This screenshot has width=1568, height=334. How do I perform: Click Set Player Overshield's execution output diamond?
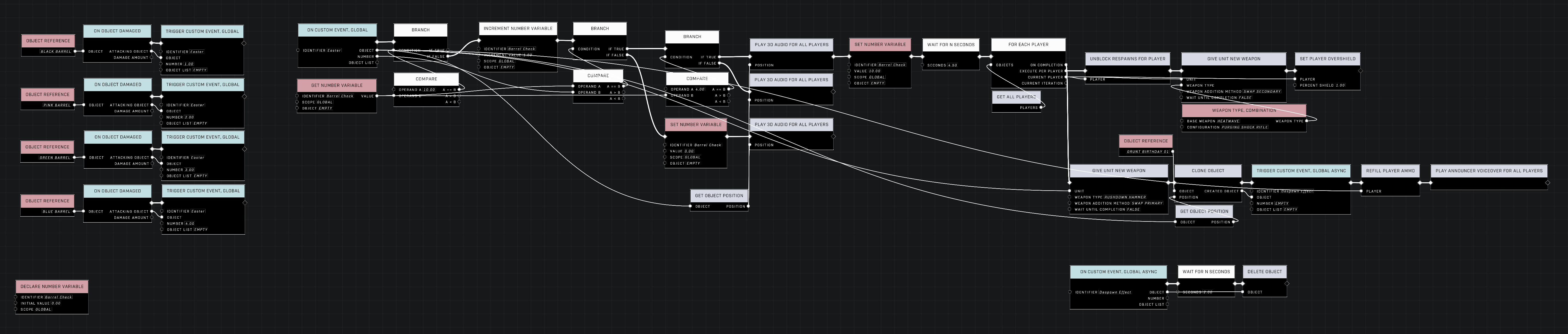point(1360,71)
